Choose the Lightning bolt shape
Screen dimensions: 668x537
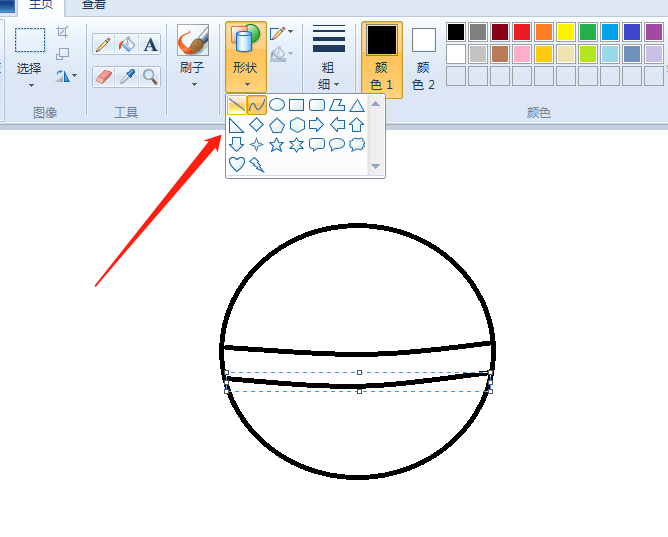pyautogui.click(x=257, y=165)
